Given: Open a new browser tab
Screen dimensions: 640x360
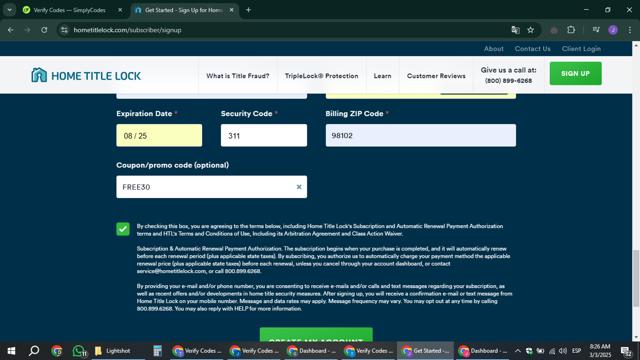Looking at the screenshot, I should pos(248,10).
